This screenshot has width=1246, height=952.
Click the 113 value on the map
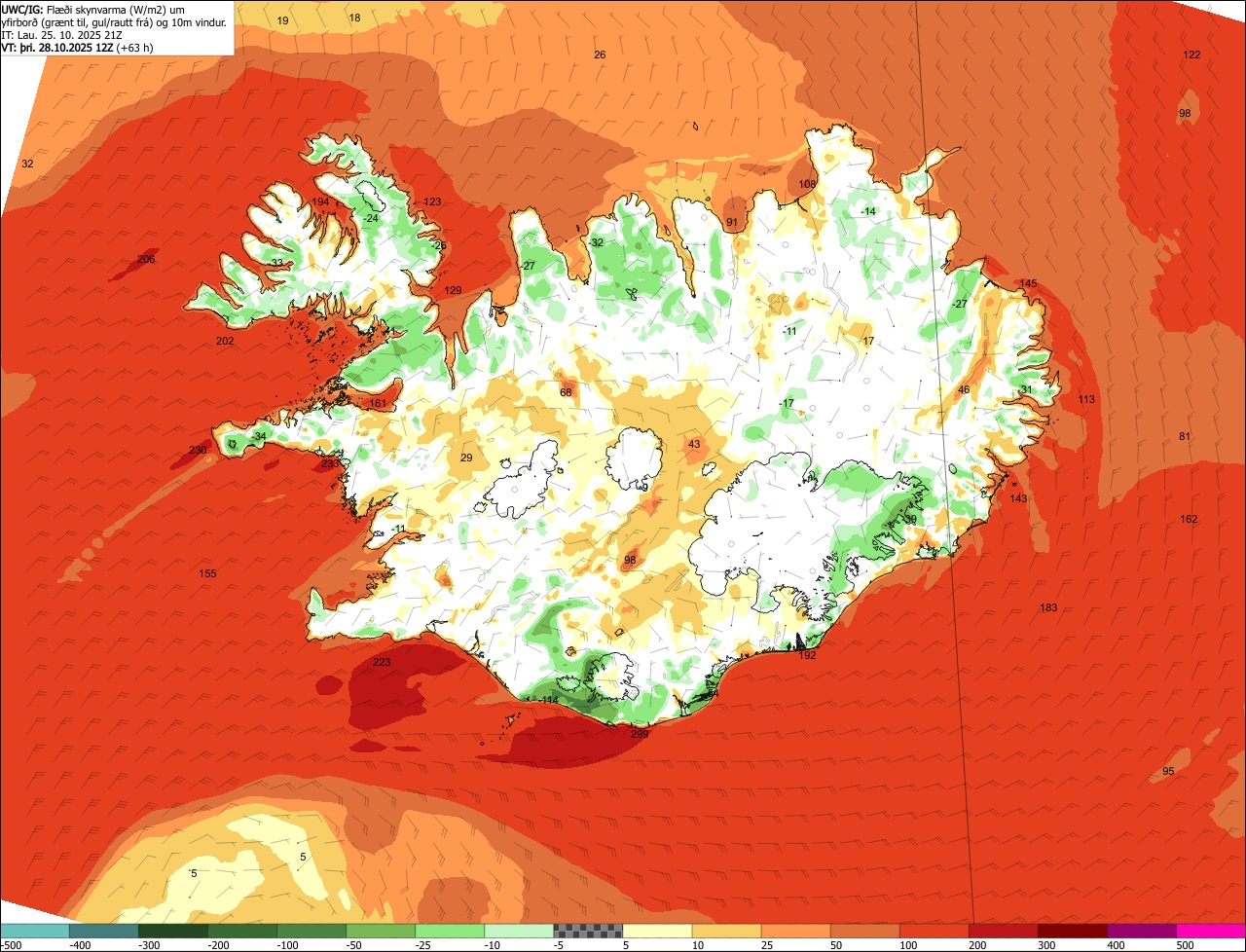click(x=1086, y=399)
